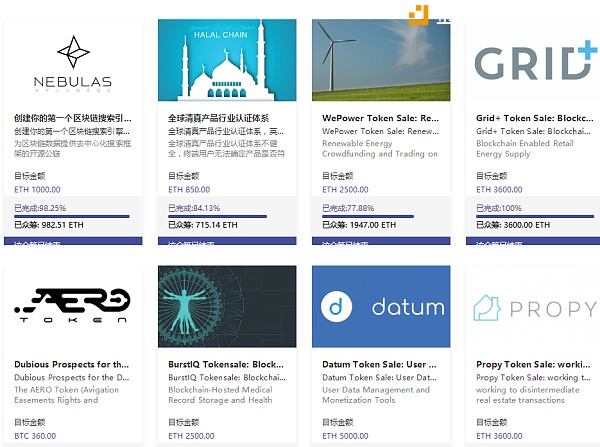Click Blockchain-Hosted Medical Record Storage description
The height and width of the screenshot is (447, 600).
(x=220, y=395)
